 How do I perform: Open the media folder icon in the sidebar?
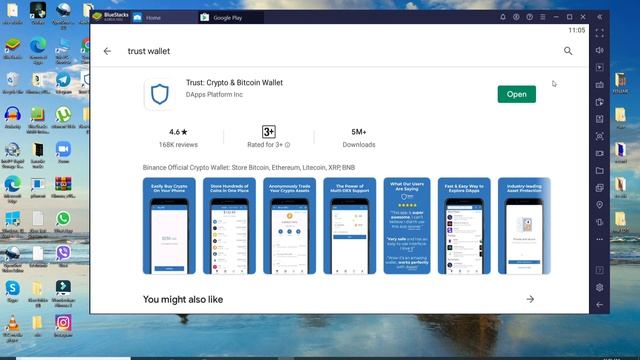pos(599,171)
